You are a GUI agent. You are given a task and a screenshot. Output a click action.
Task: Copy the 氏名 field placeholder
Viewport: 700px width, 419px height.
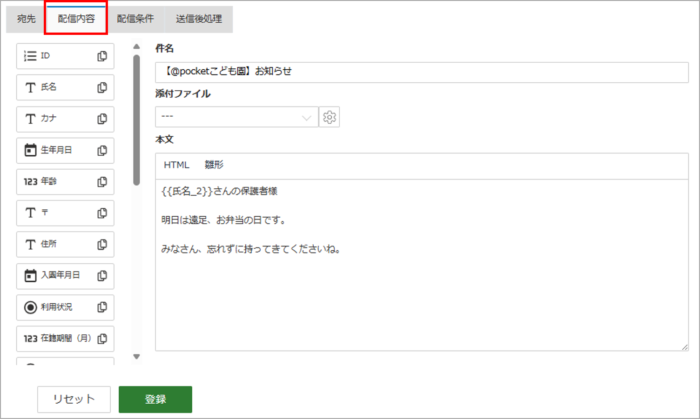[102, 87]
